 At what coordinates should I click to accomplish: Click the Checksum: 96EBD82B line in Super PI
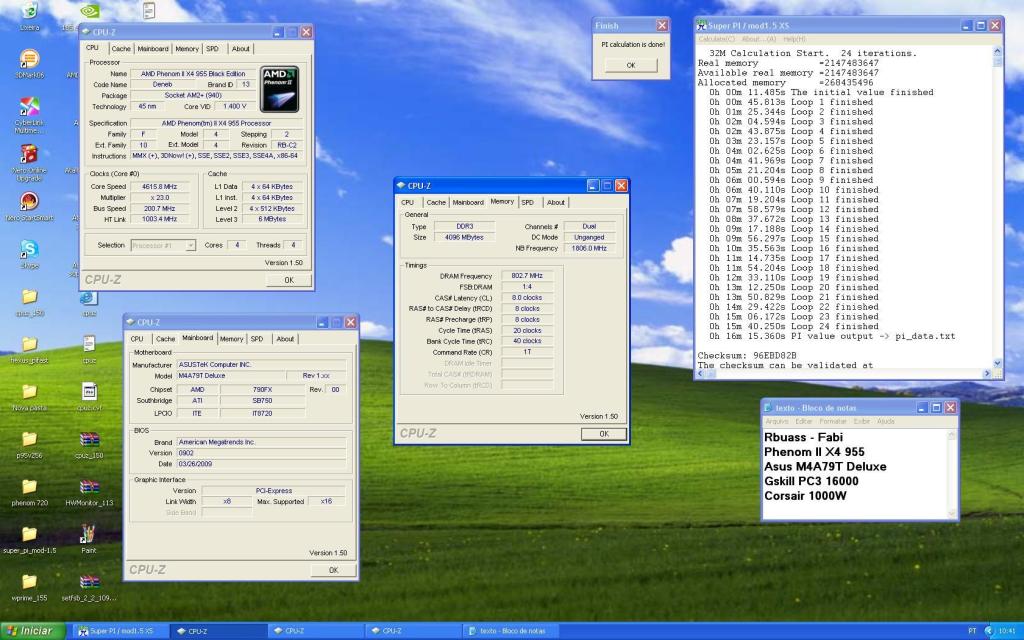[746, 356]
